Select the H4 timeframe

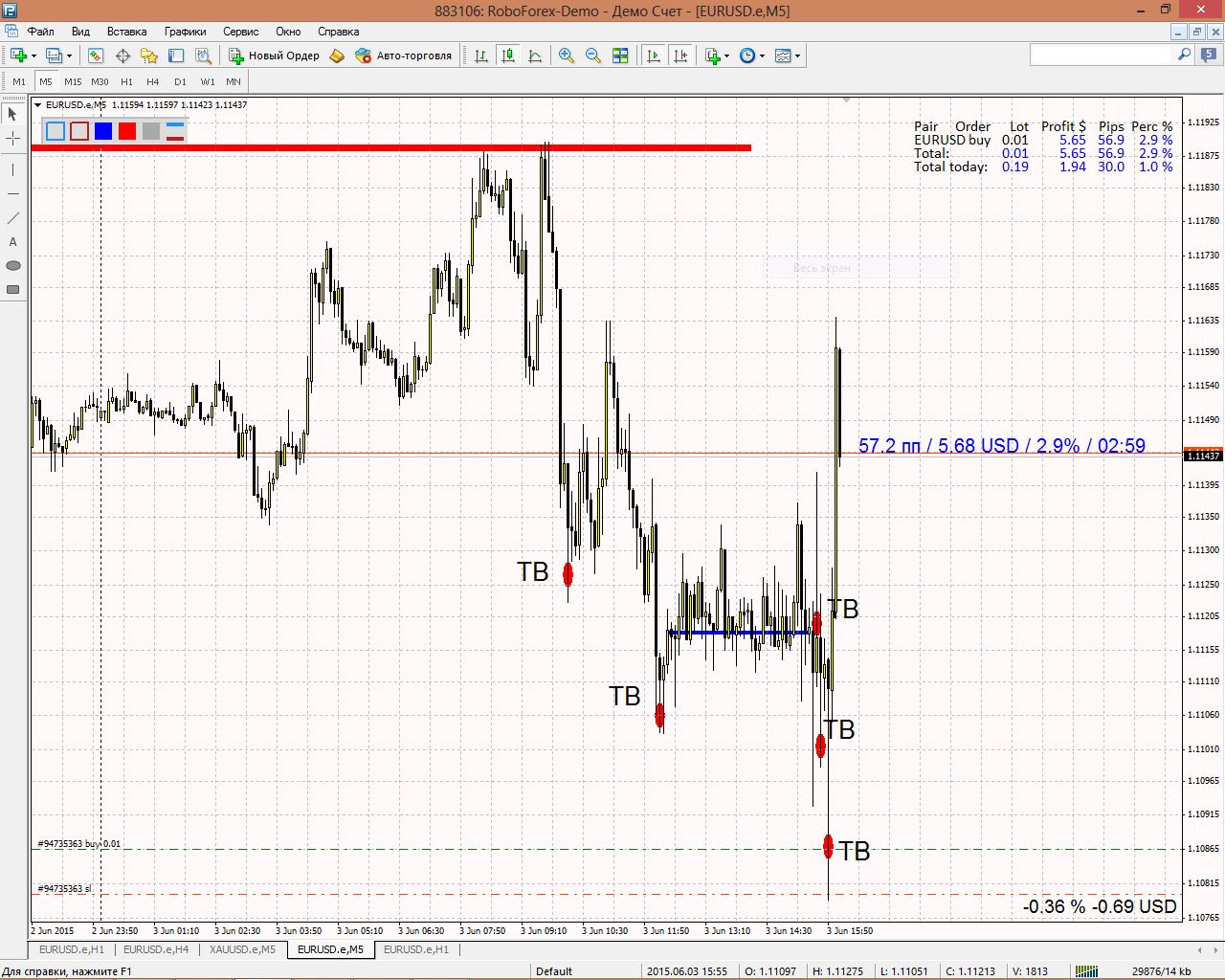153,82
